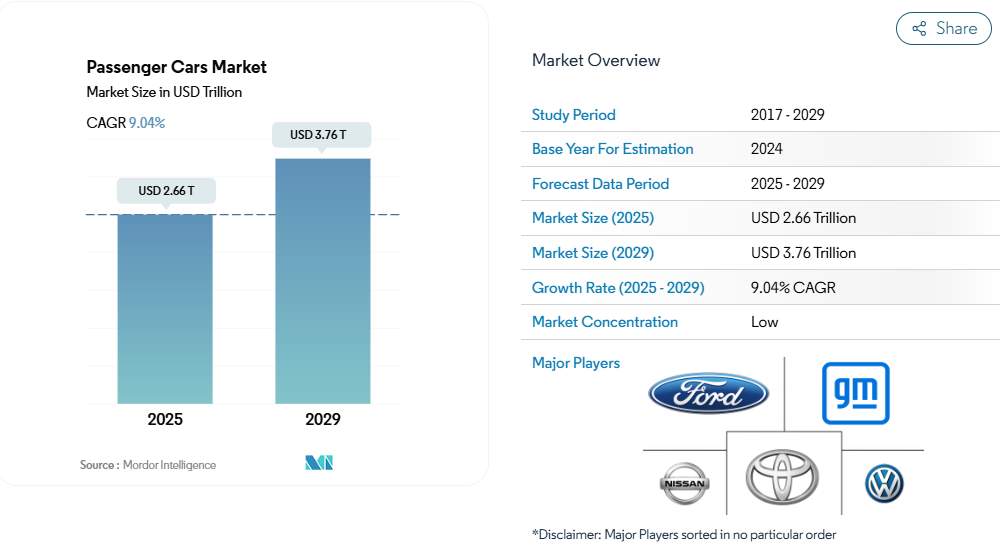Select Growth Rate (2025 - 2029) label
Viewport: 1000px width, 548px height.
(x=618, y=288)
